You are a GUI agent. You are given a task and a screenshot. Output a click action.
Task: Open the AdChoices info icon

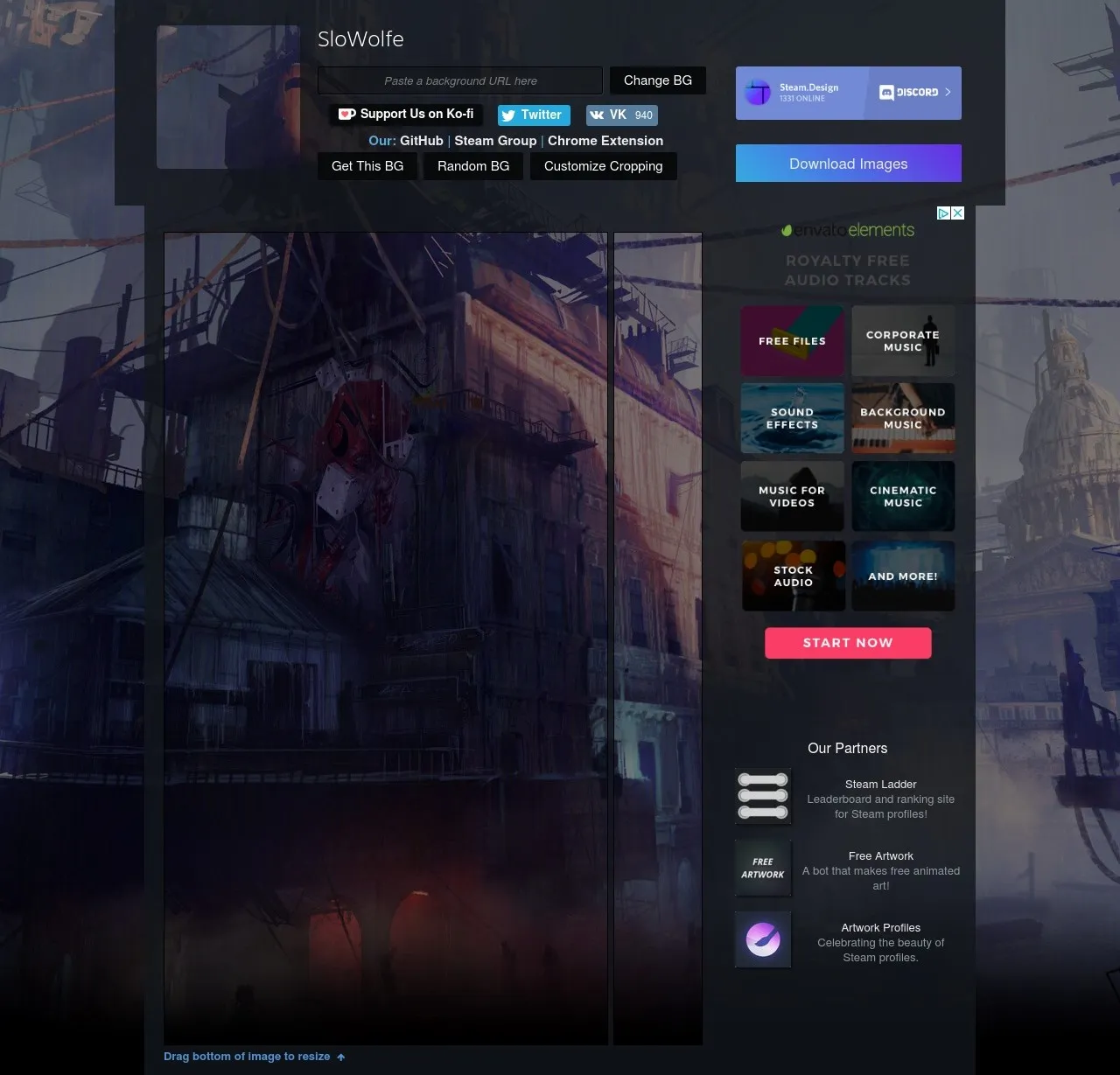(943, 213)
